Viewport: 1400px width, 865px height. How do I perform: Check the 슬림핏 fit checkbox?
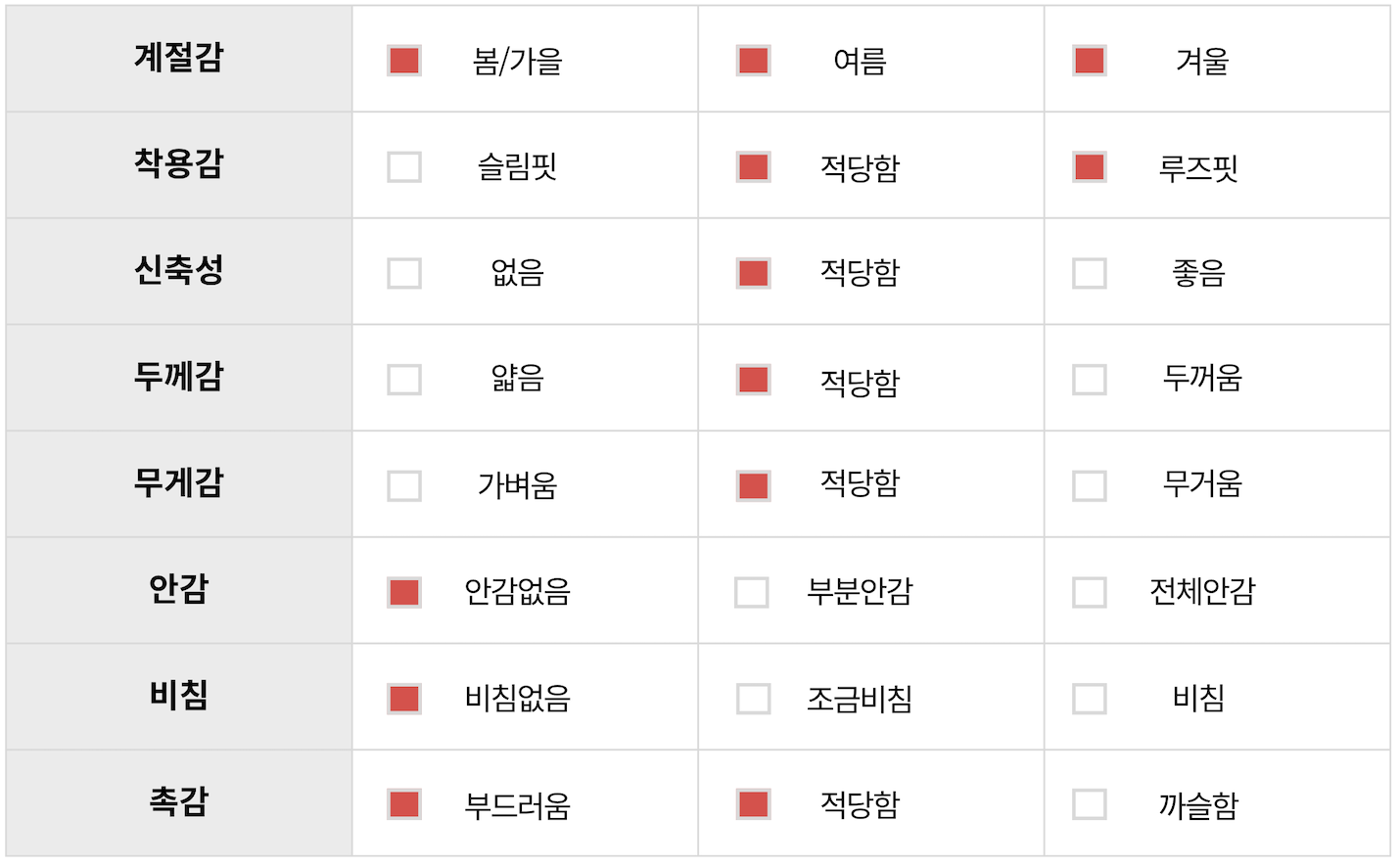(404, 167)
